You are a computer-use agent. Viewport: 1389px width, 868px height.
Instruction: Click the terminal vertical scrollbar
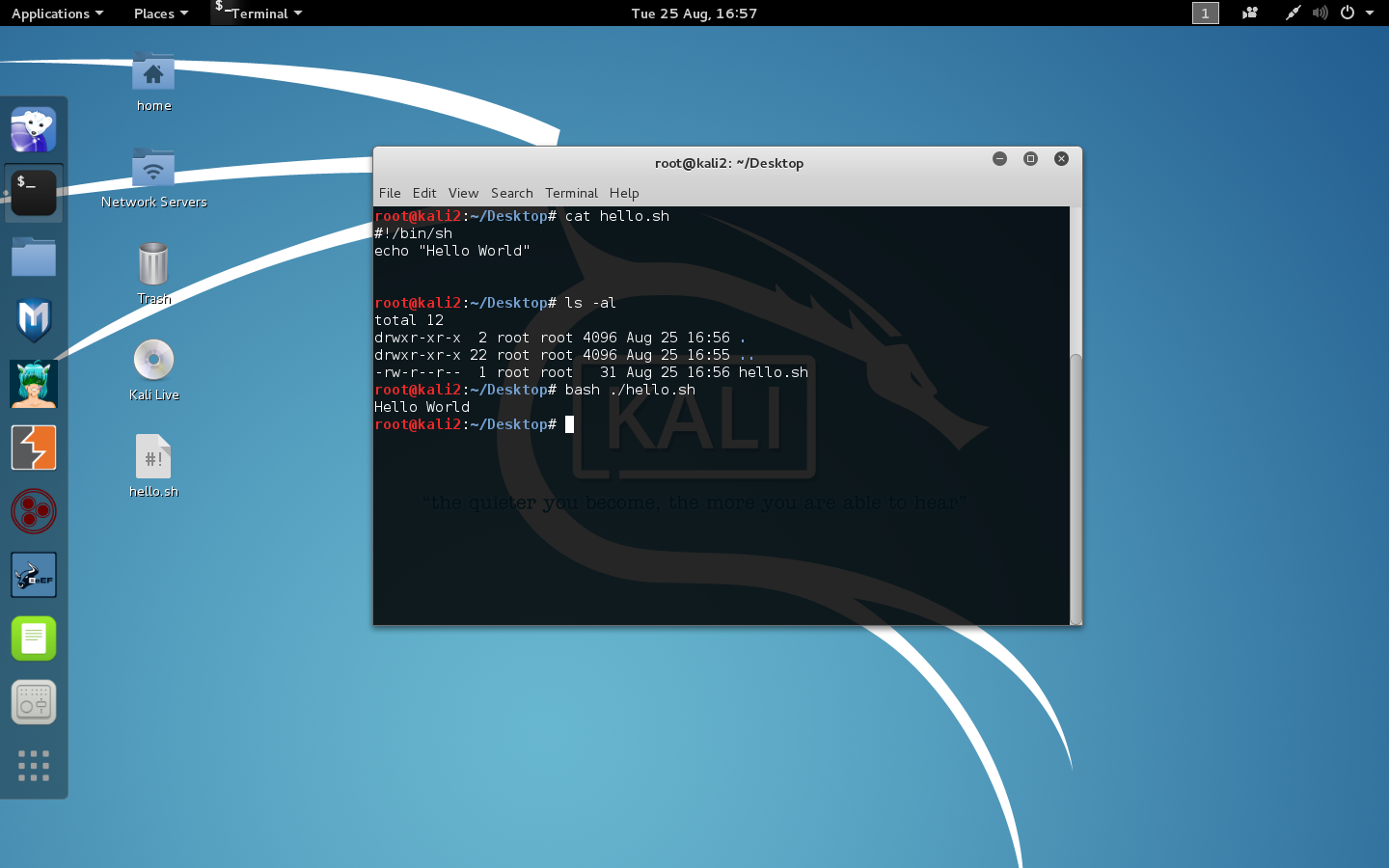tap(1076, 489)
